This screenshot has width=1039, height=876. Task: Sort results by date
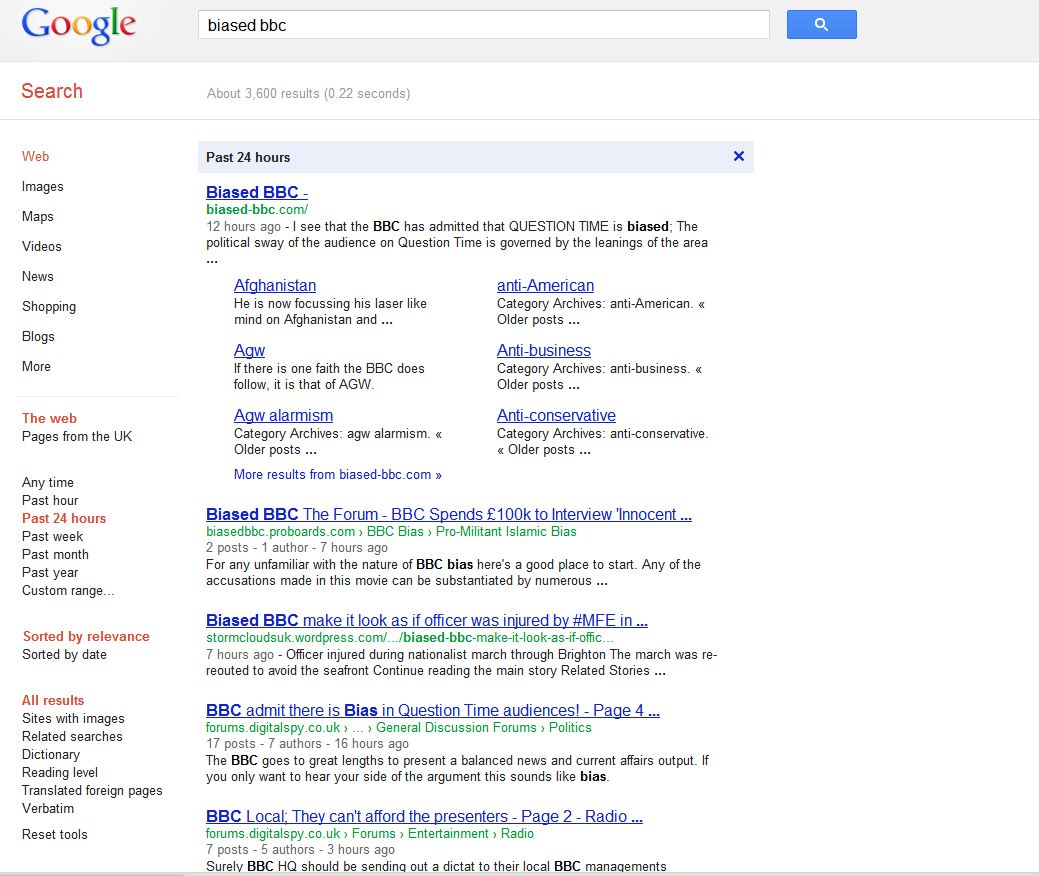coord(64,655)
